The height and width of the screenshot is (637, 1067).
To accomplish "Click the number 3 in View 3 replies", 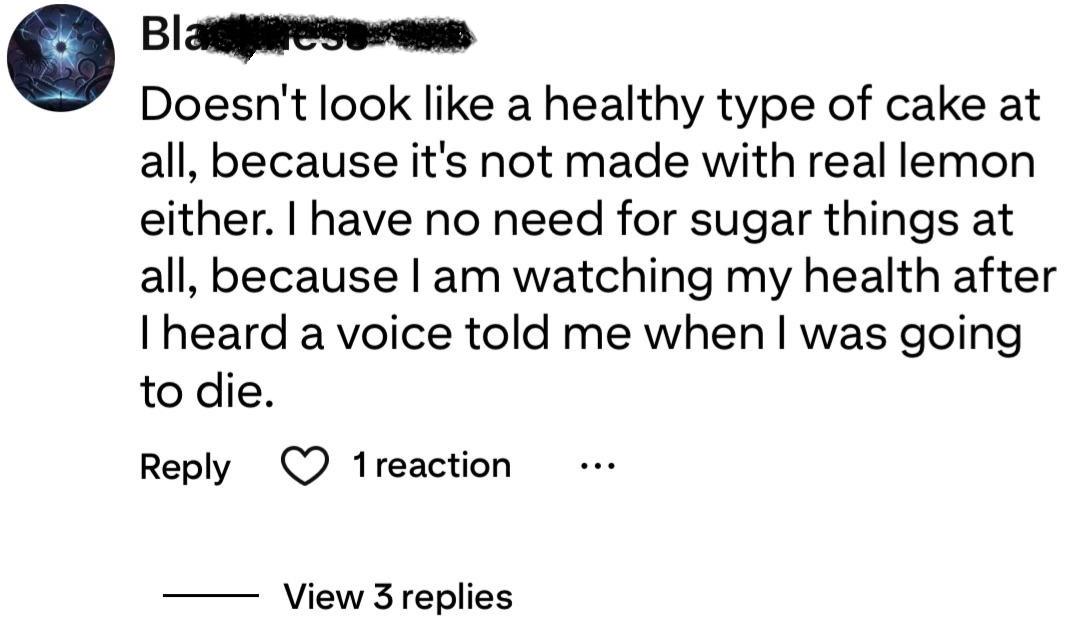I will (383, 597).
